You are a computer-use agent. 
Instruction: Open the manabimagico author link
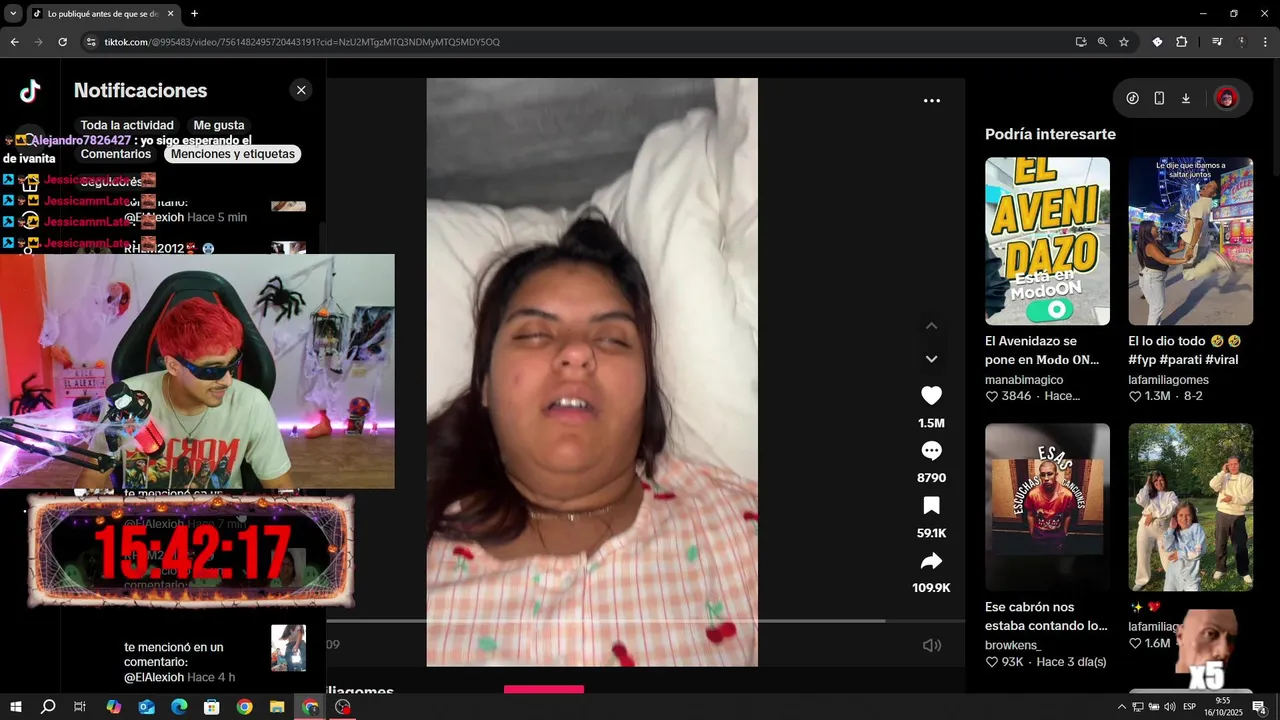click(1024, 380)
